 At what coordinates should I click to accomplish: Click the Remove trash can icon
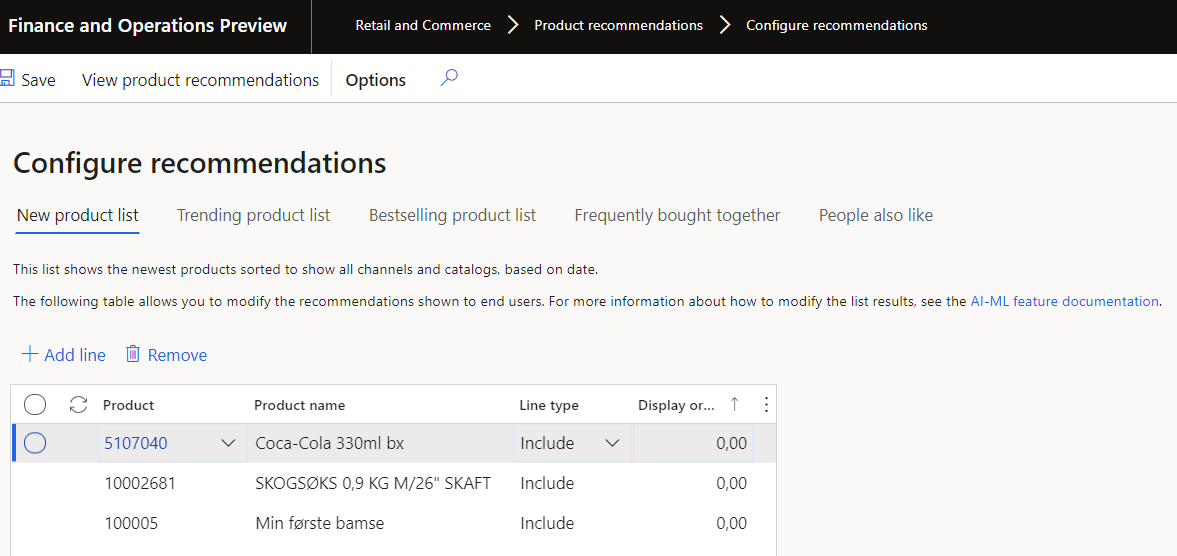[x=133, y=355]
